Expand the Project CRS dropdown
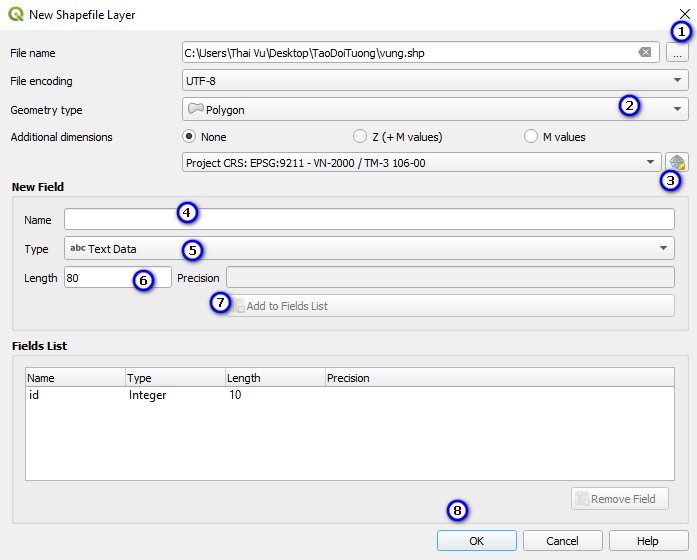This screenshot has height=560, width=697. (x=422, y=163)
